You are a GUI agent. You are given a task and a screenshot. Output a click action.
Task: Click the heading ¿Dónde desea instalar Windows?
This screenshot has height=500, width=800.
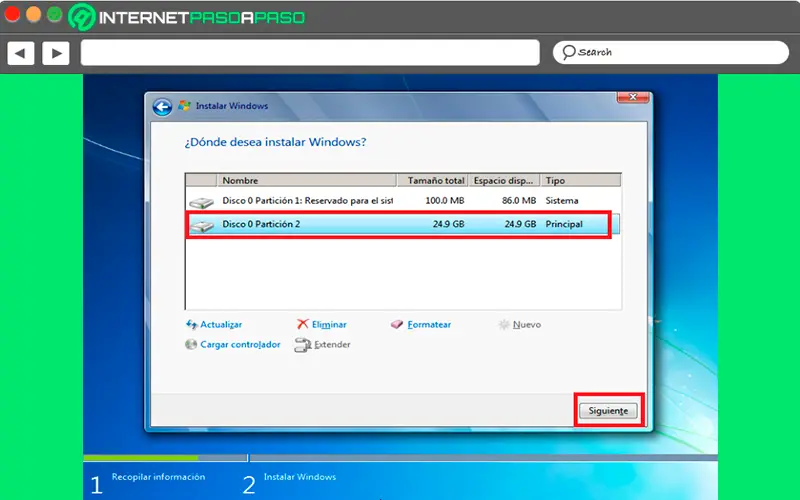pos(276,142)
